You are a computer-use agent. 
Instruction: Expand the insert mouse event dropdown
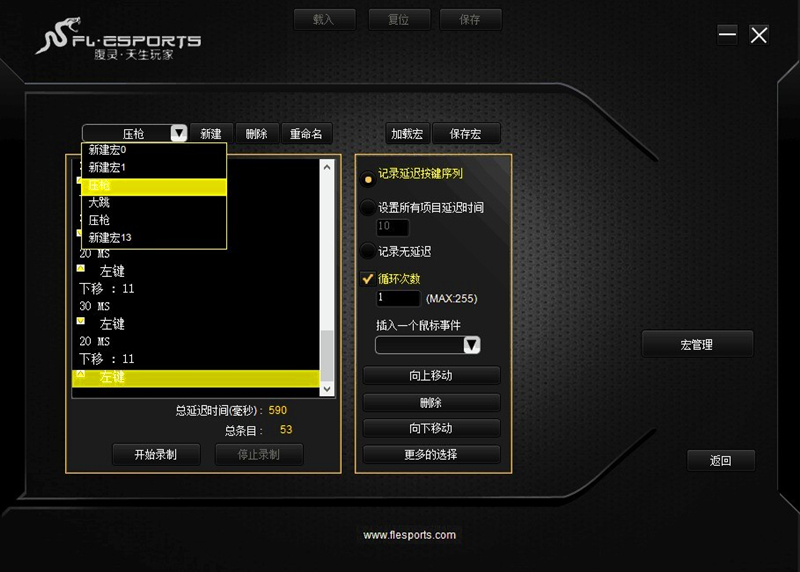pyautogui.click(x=471, y=345)
